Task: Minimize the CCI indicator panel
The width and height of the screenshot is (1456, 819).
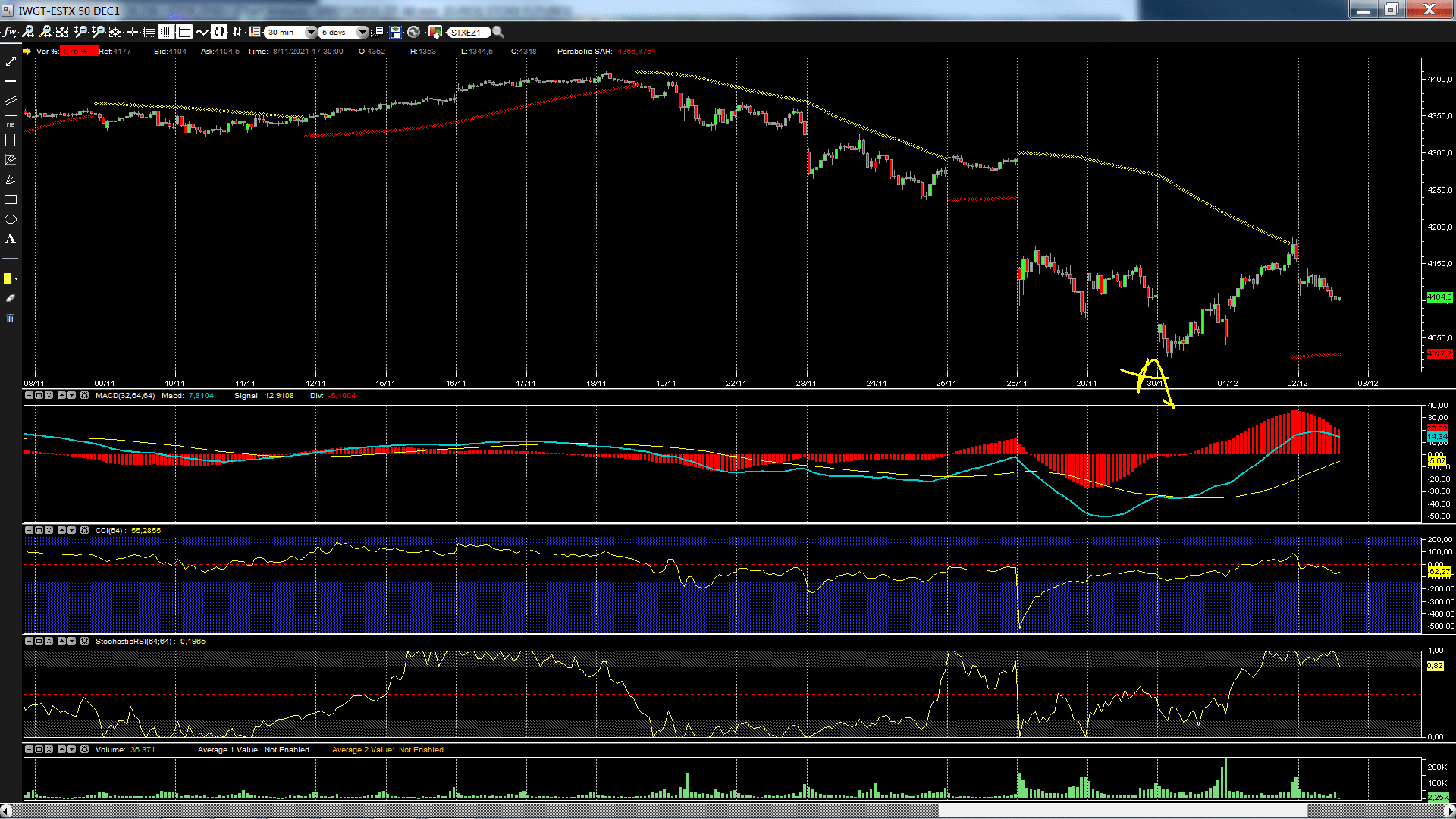Action: coord(29,530)
